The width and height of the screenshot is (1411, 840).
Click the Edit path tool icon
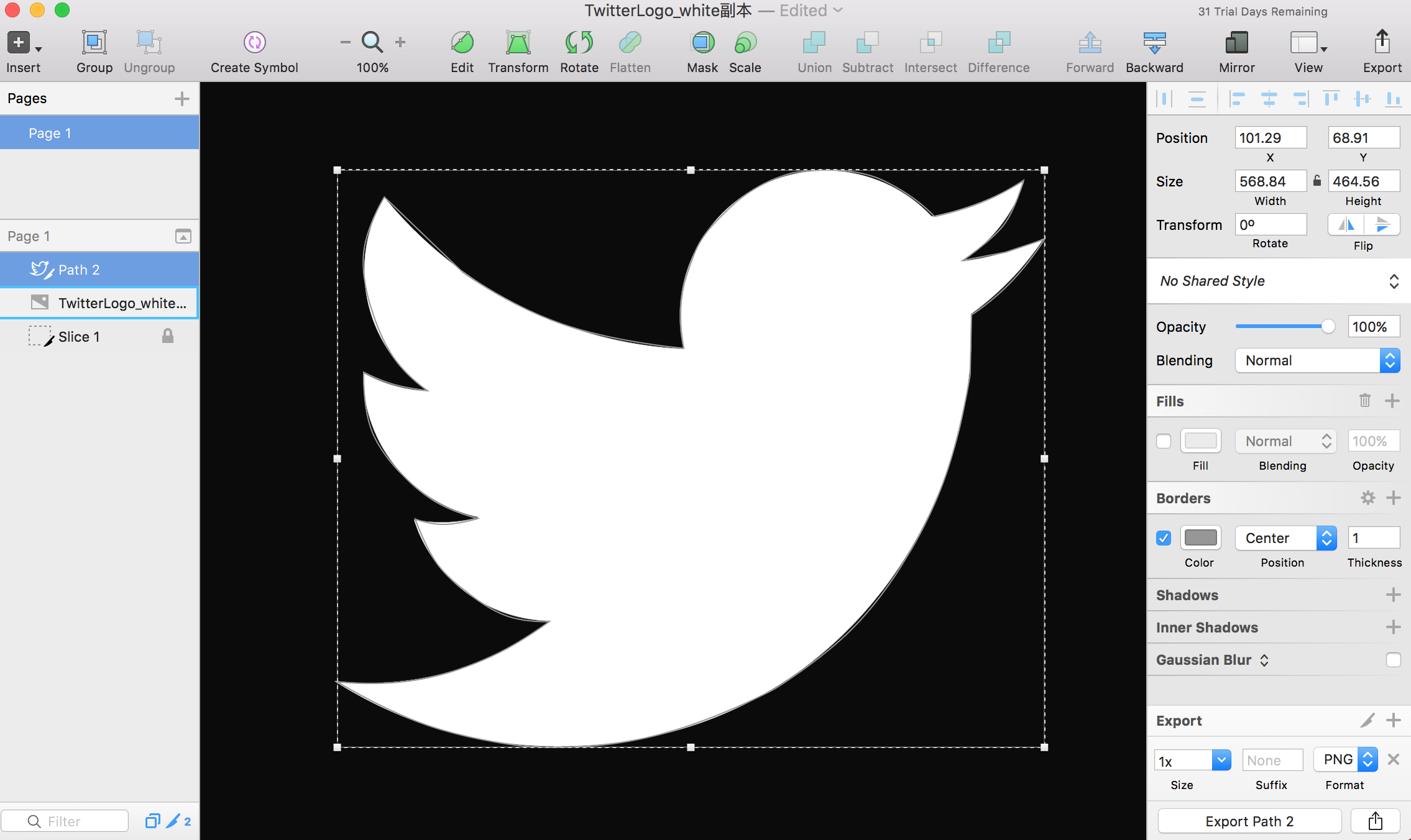462,43
